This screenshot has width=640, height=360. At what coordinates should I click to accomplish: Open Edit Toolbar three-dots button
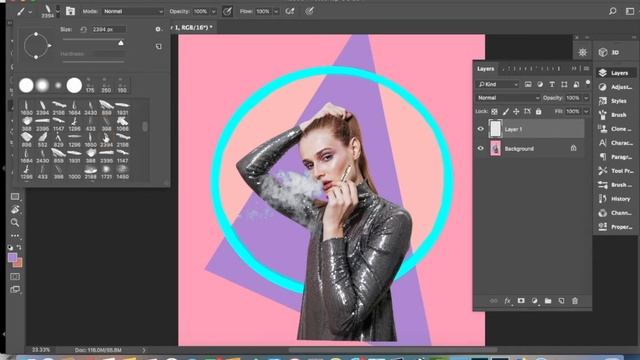15,236
